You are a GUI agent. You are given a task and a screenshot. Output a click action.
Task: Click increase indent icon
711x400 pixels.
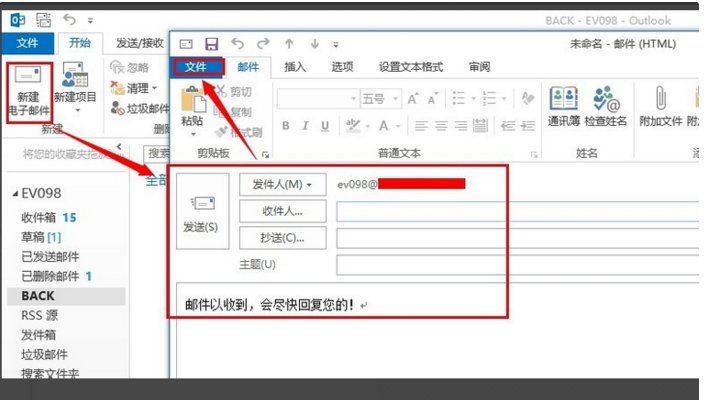[x=527, y=126]
